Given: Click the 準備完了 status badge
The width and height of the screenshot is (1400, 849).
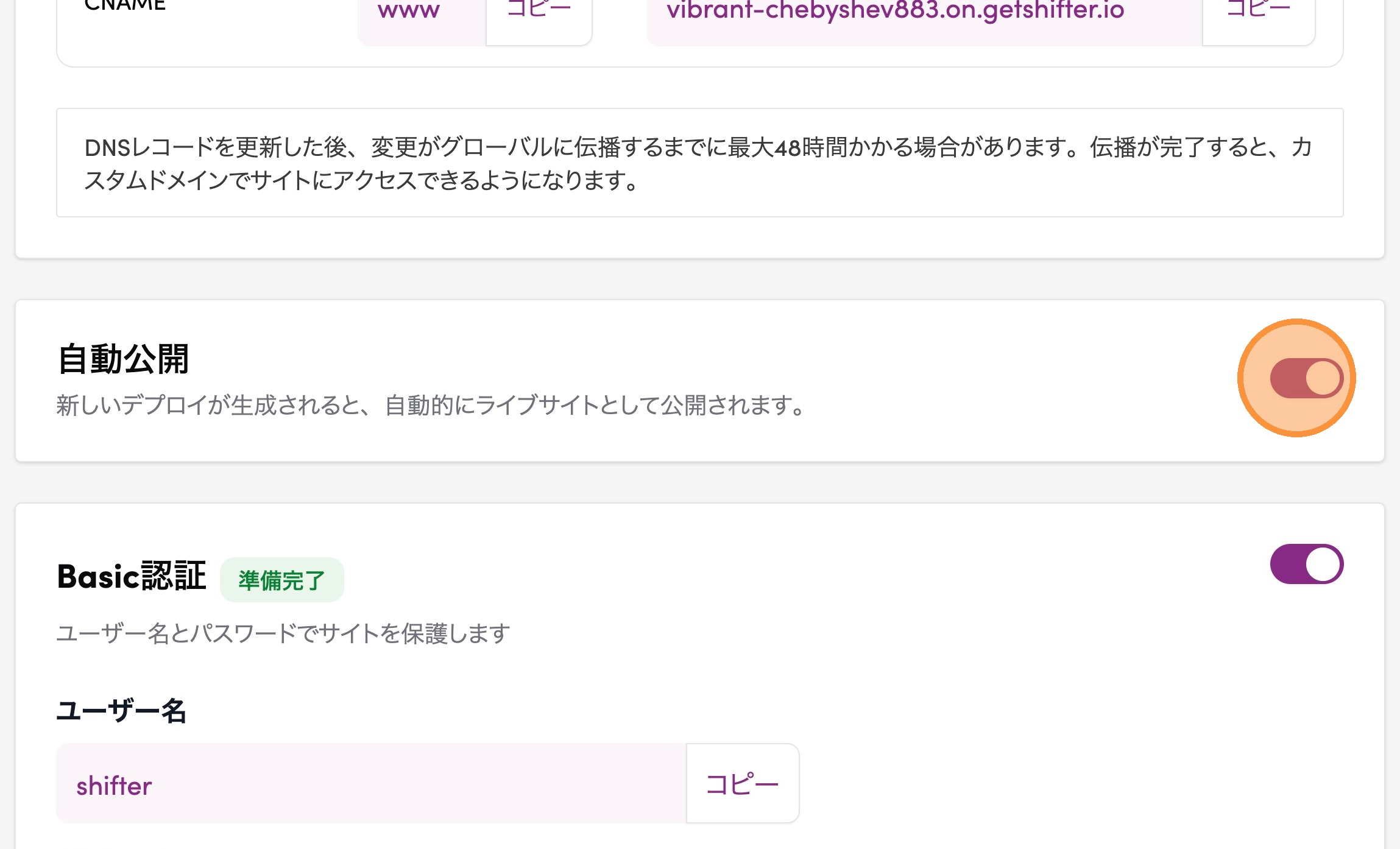Looking at the screenshot, I should [281, 580].
